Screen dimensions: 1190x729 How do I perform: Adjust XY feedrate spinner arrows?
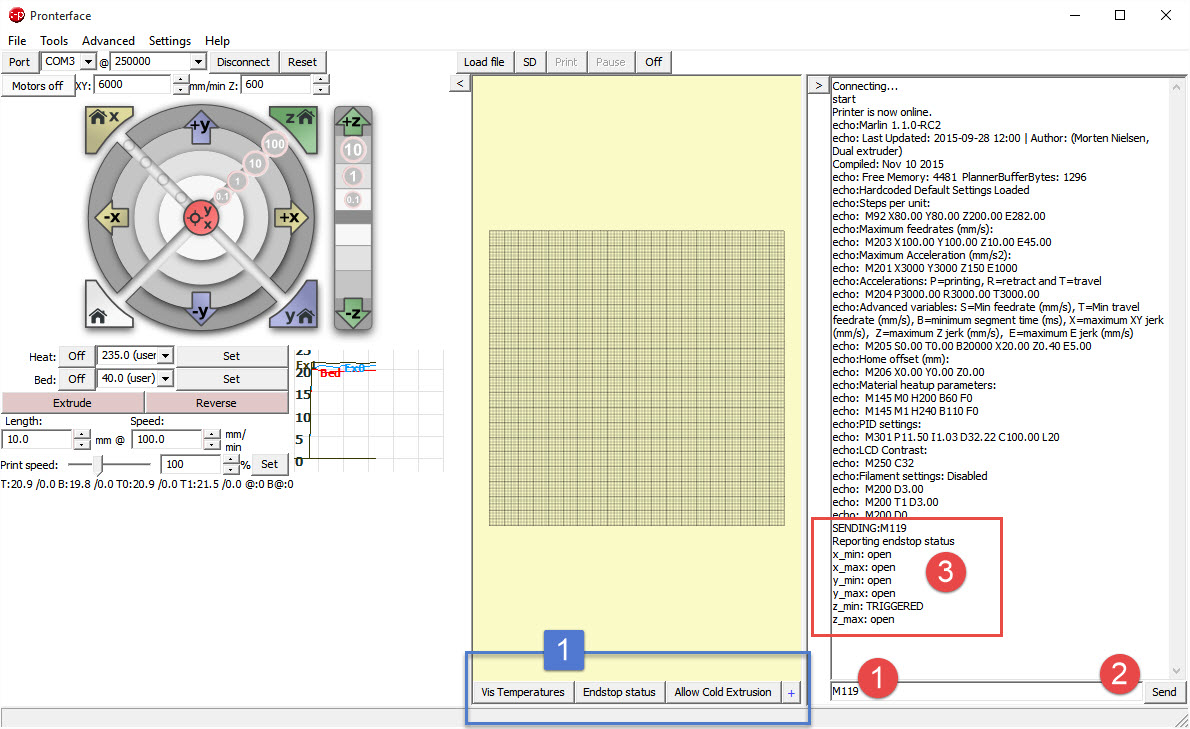pos(181,85)
